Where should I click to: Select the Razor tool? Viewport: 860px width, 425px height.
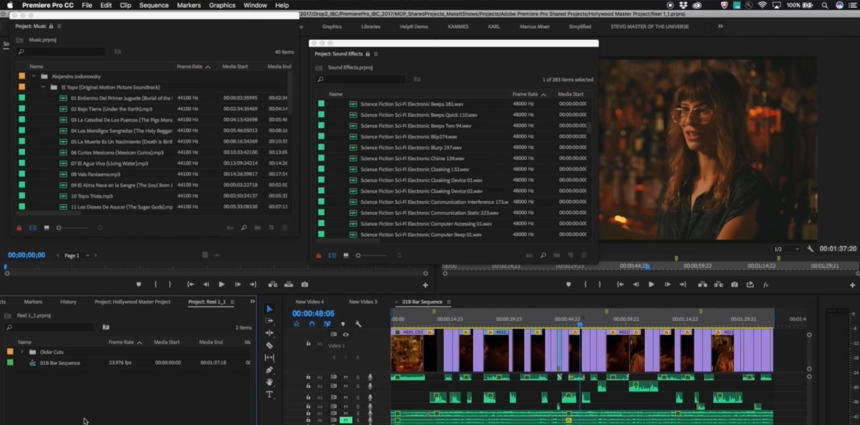[269, 345]
